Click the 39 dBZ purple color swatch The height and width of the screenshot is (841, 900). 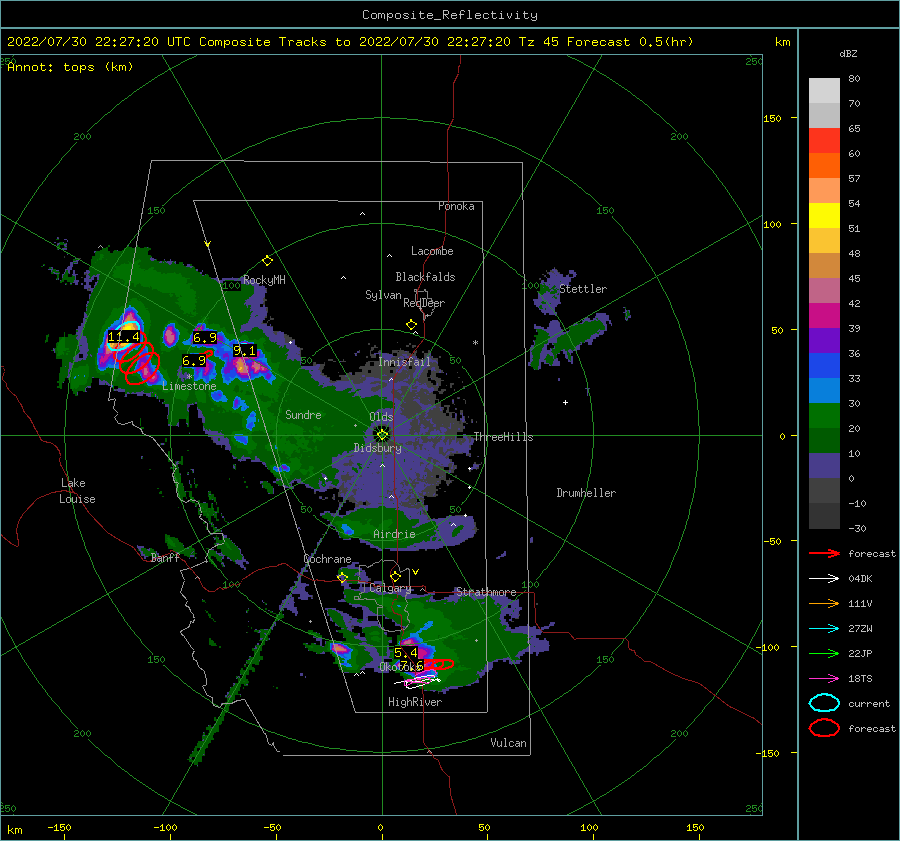(x=824, y=341)
